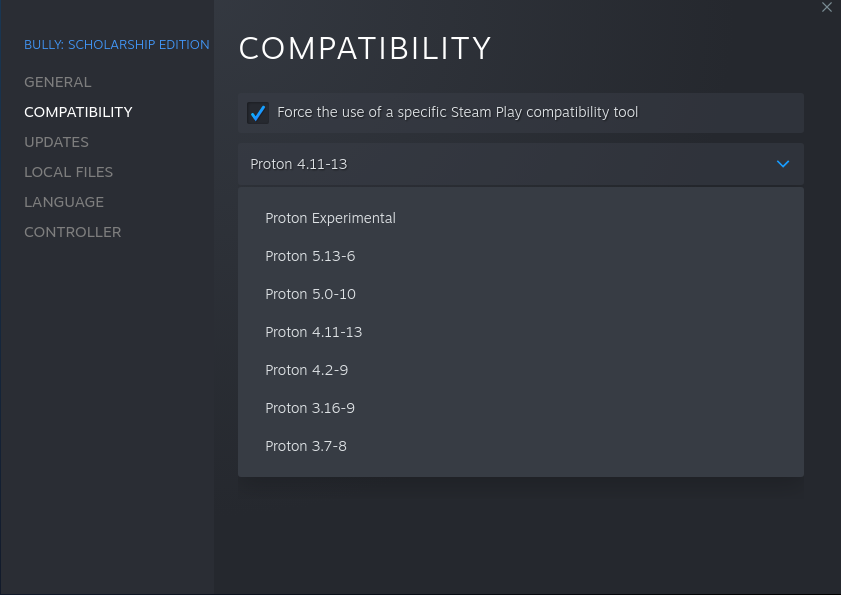Choose Proton 5.13-6 from the dropdown list
Image resolution: width=841 pixels, height=595 pixels.
pyautogui.click(x=310, y=256)
